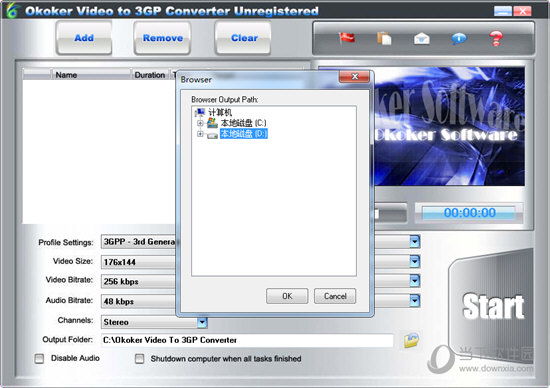Click the video preview thumbnail
550x388 pixels.
pyautogui.click(x=449, y=126)
